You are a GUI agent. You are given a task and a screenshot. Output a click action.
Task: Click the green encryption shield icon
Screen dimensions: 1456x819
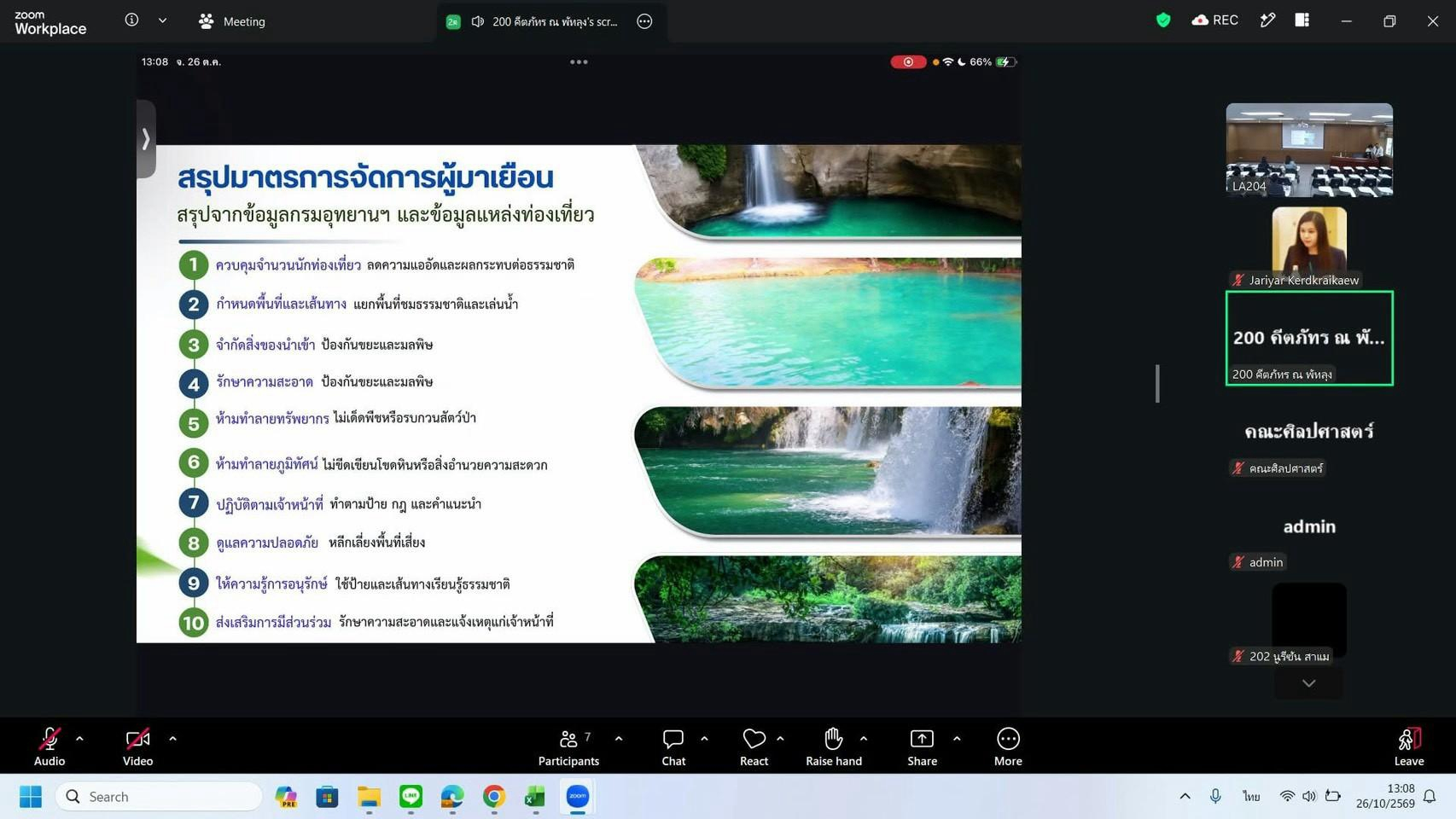click(1162, 20)
